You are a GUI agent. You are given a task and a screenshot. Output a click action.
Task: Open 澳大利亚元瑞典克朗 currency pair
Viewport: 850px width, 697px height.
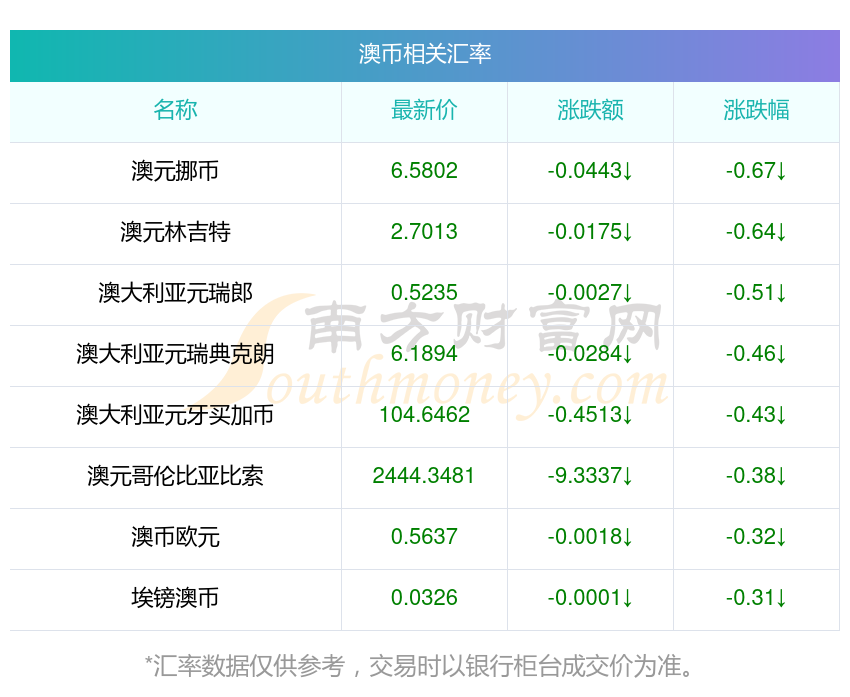click(x=175, y=354)
